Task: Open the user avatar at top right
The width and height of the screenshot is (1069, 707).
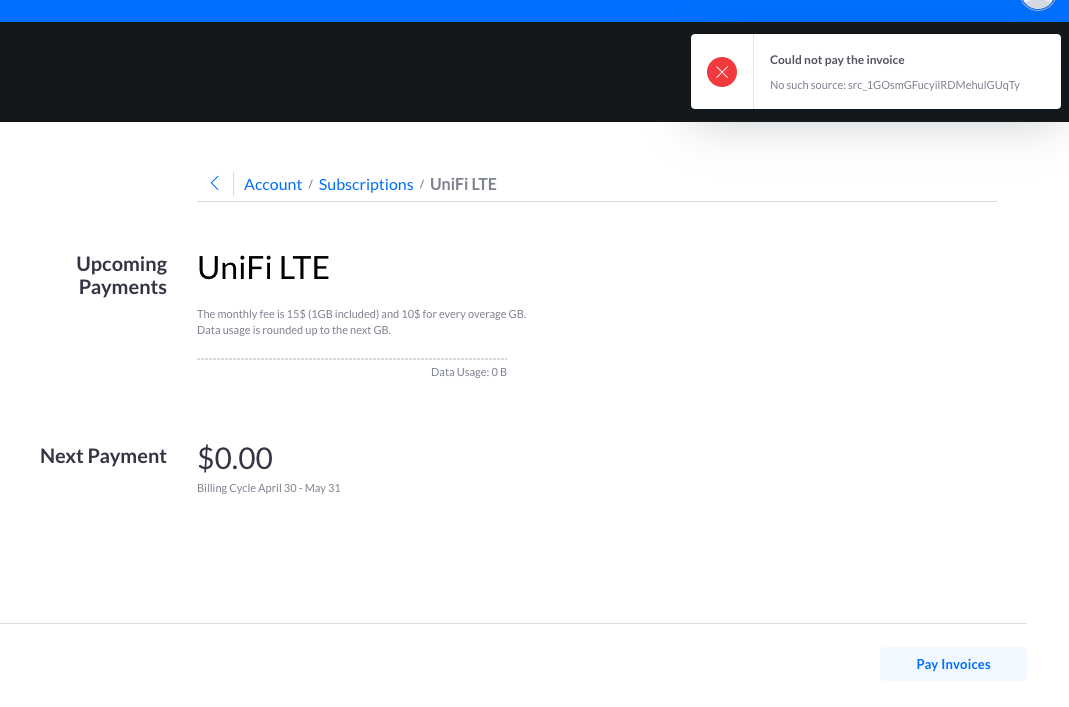Action: coord(1038,3)
